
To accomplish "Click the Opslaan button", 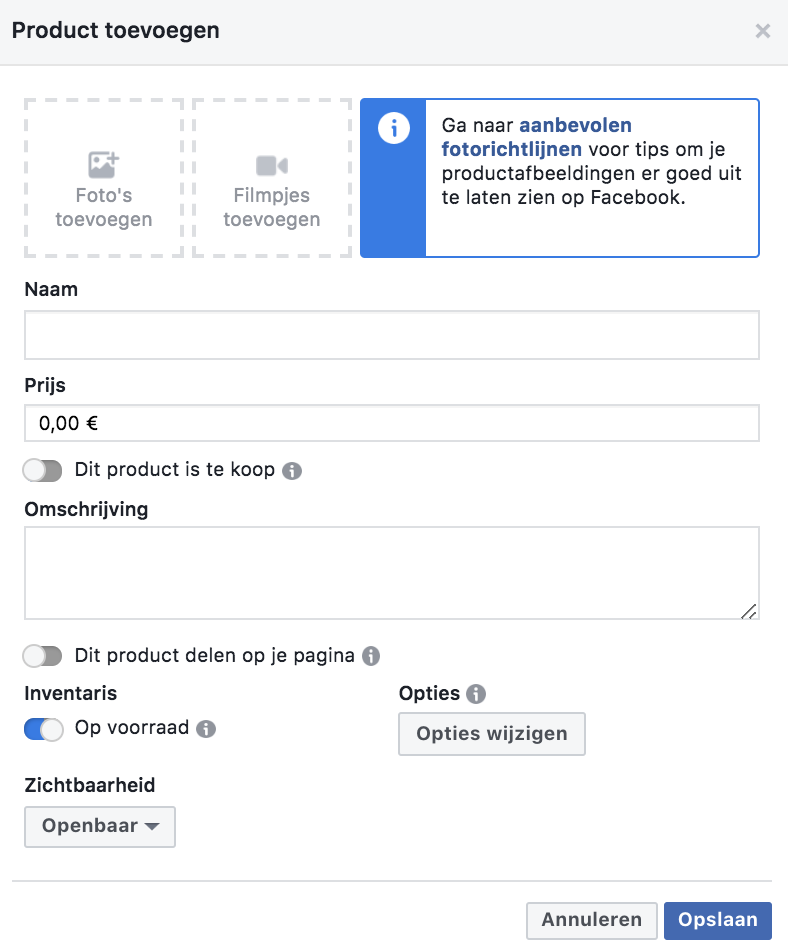I will click(x=717, y=920).
